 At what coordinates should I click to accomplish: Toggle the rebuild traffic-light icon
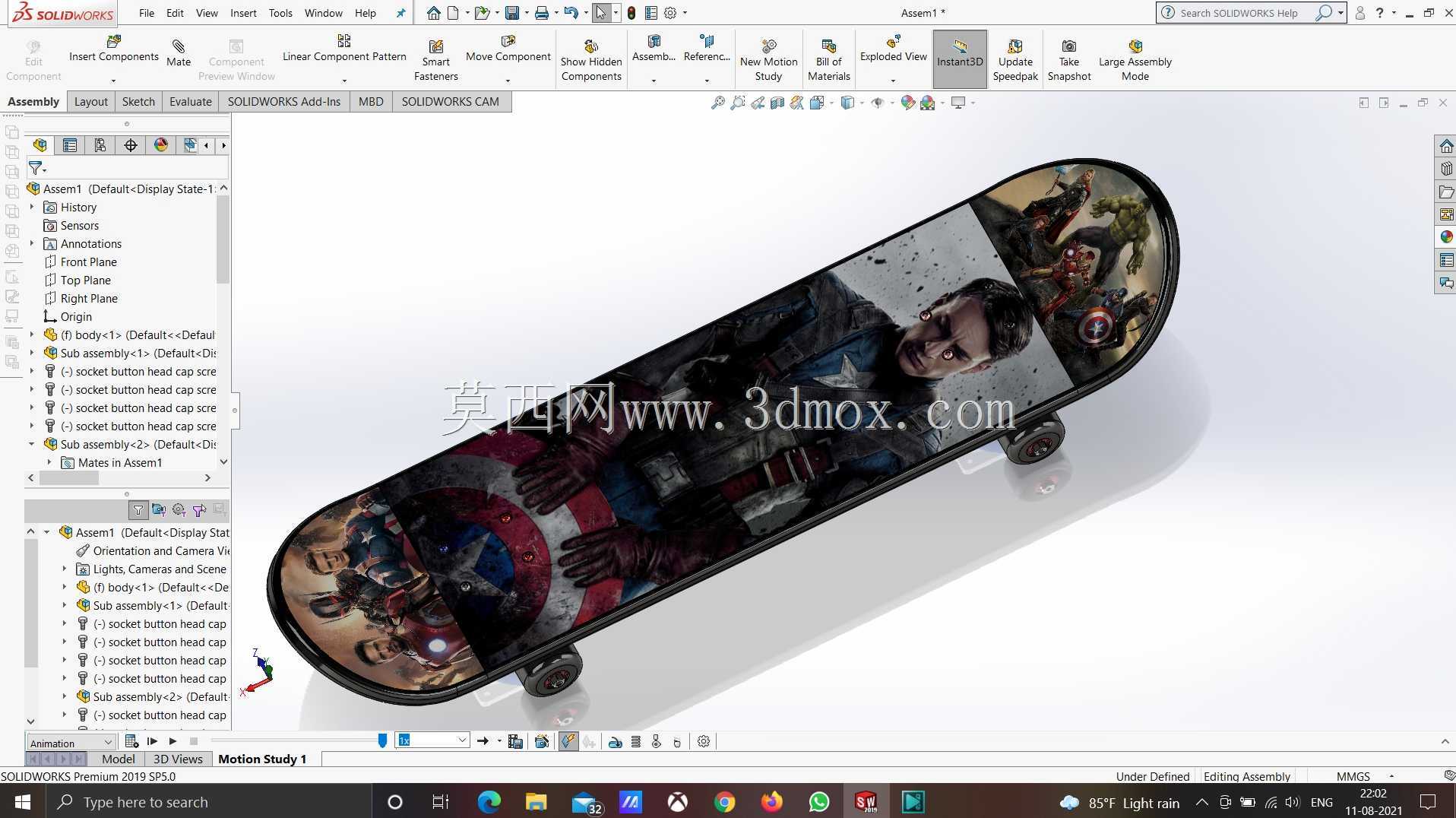[x=631, y=13]
